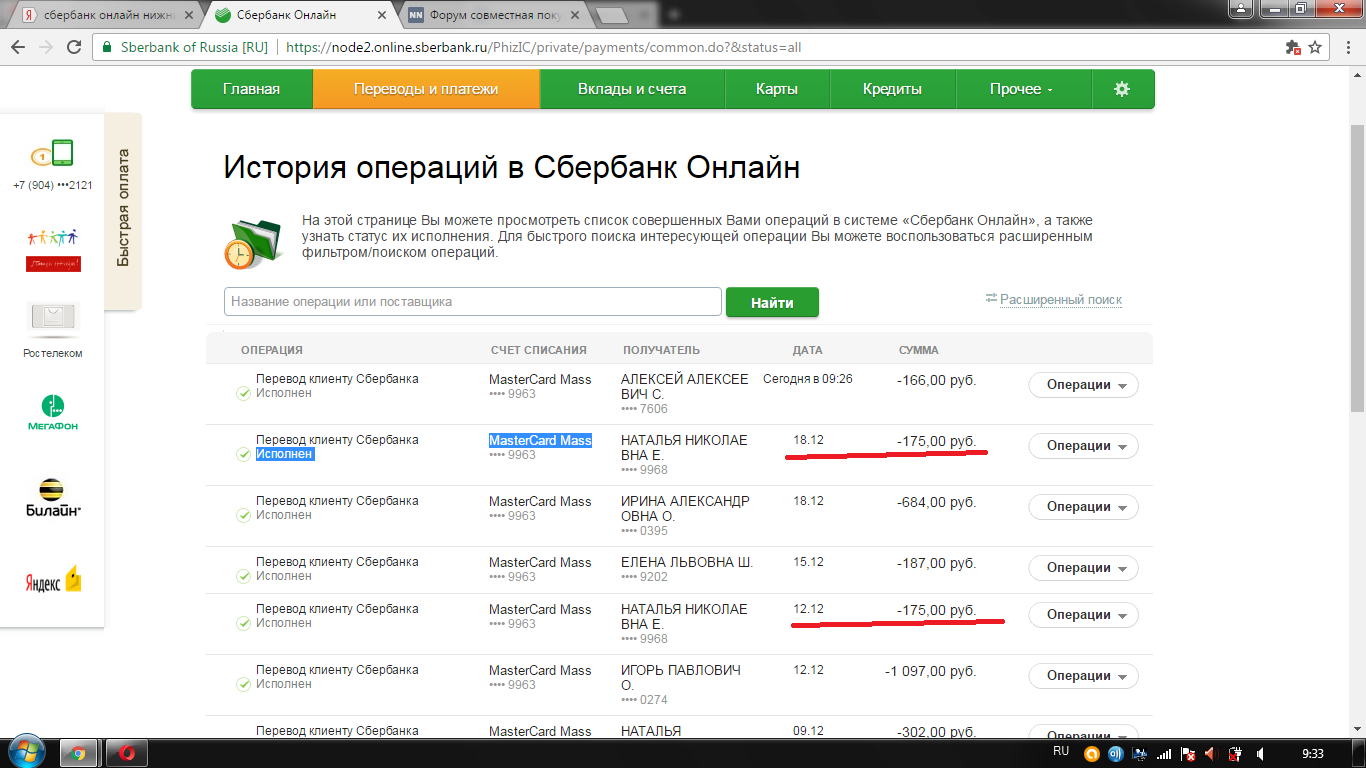Click the СУММА column header
Screen dimensions: 1366x768
(918, 350)
